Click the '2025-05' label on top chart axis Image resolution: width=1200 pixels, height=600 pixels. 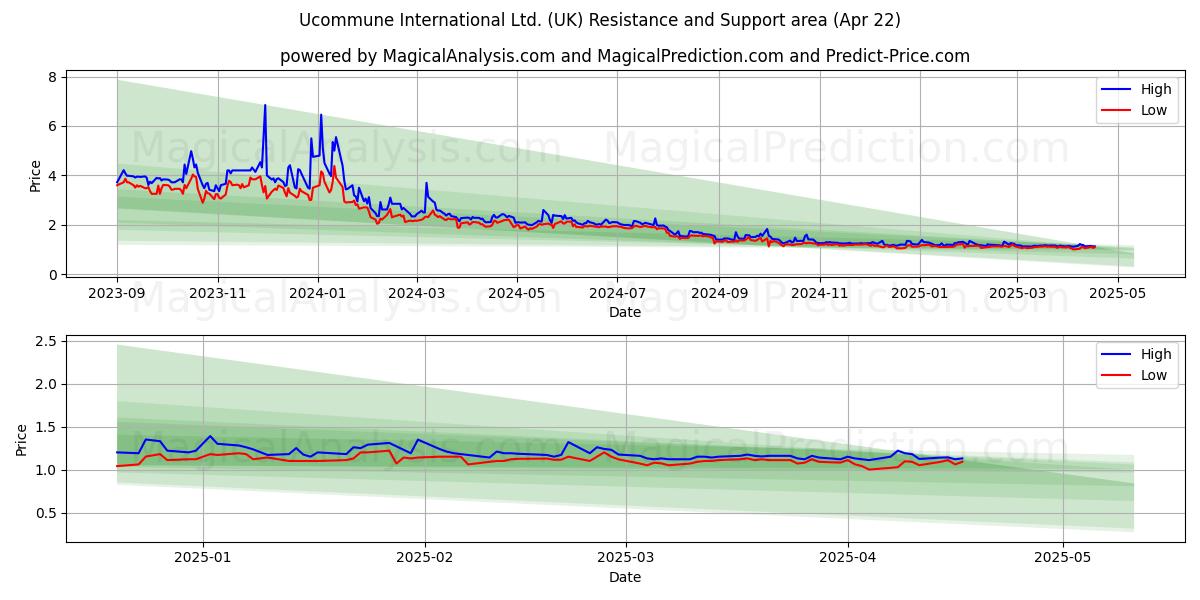[1117, 294]
